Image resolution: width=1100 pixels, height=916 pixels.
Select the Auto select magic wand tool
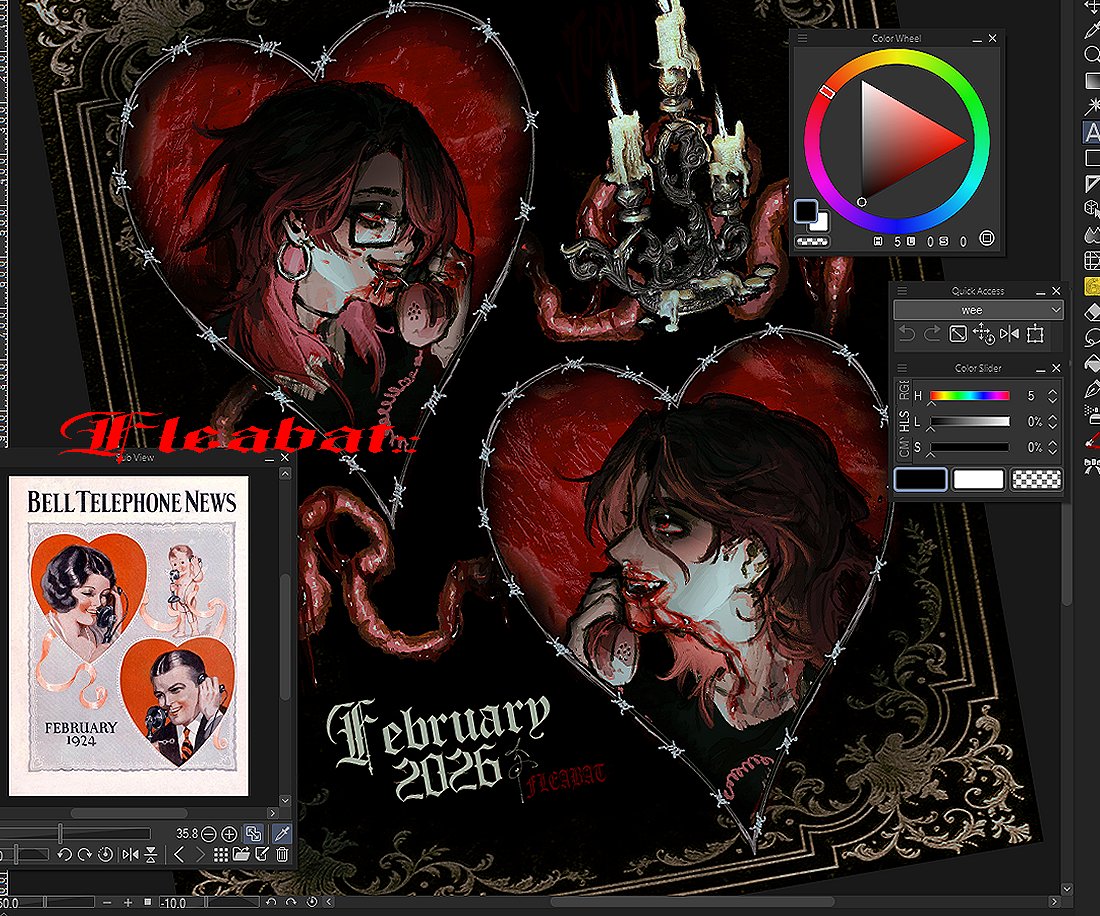[1092, 107]
